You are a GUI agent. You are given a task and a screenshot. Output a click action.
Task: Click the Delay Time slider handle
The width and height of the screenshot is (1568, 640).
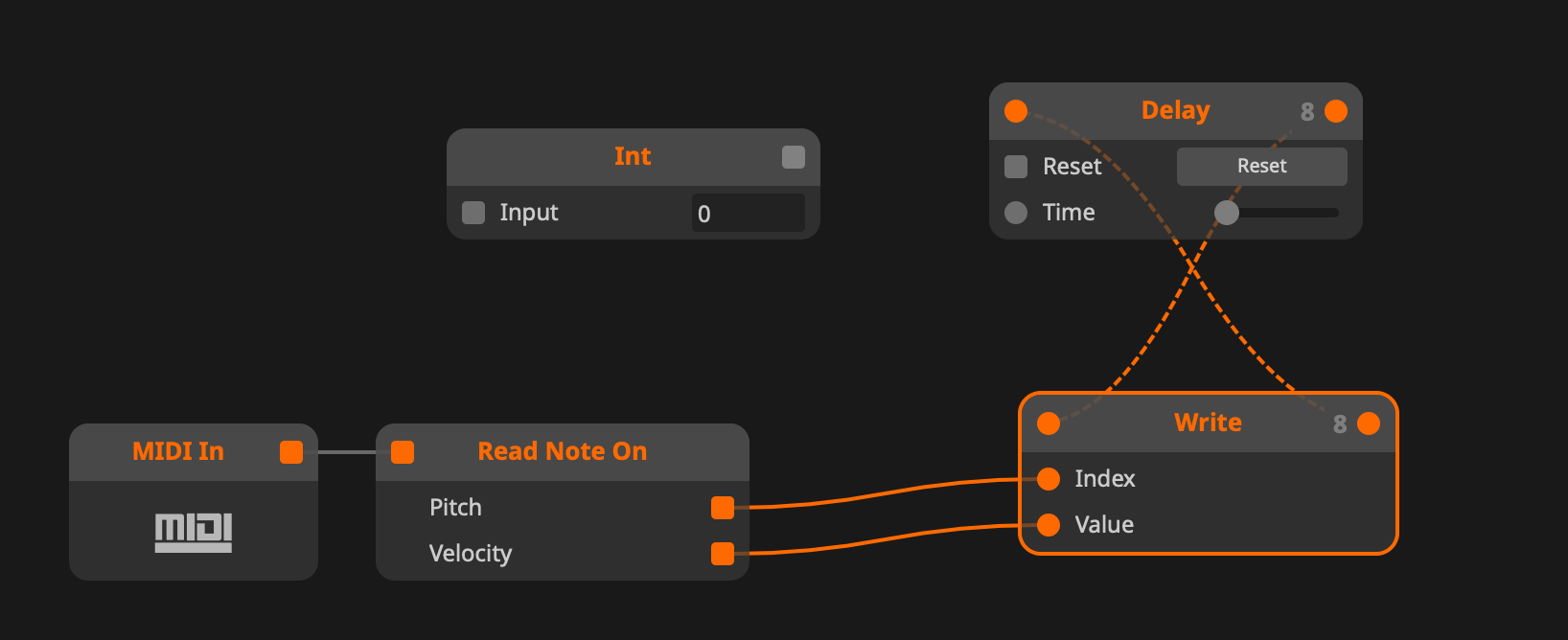1227,213
